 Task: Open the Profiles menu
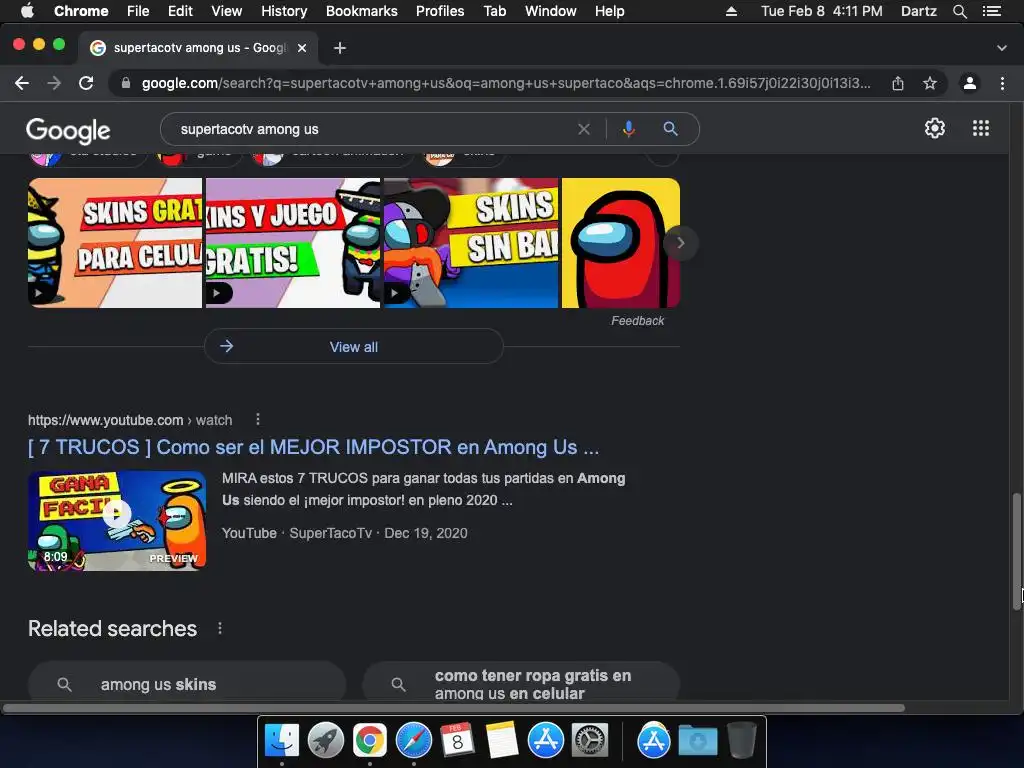[440, 11]
